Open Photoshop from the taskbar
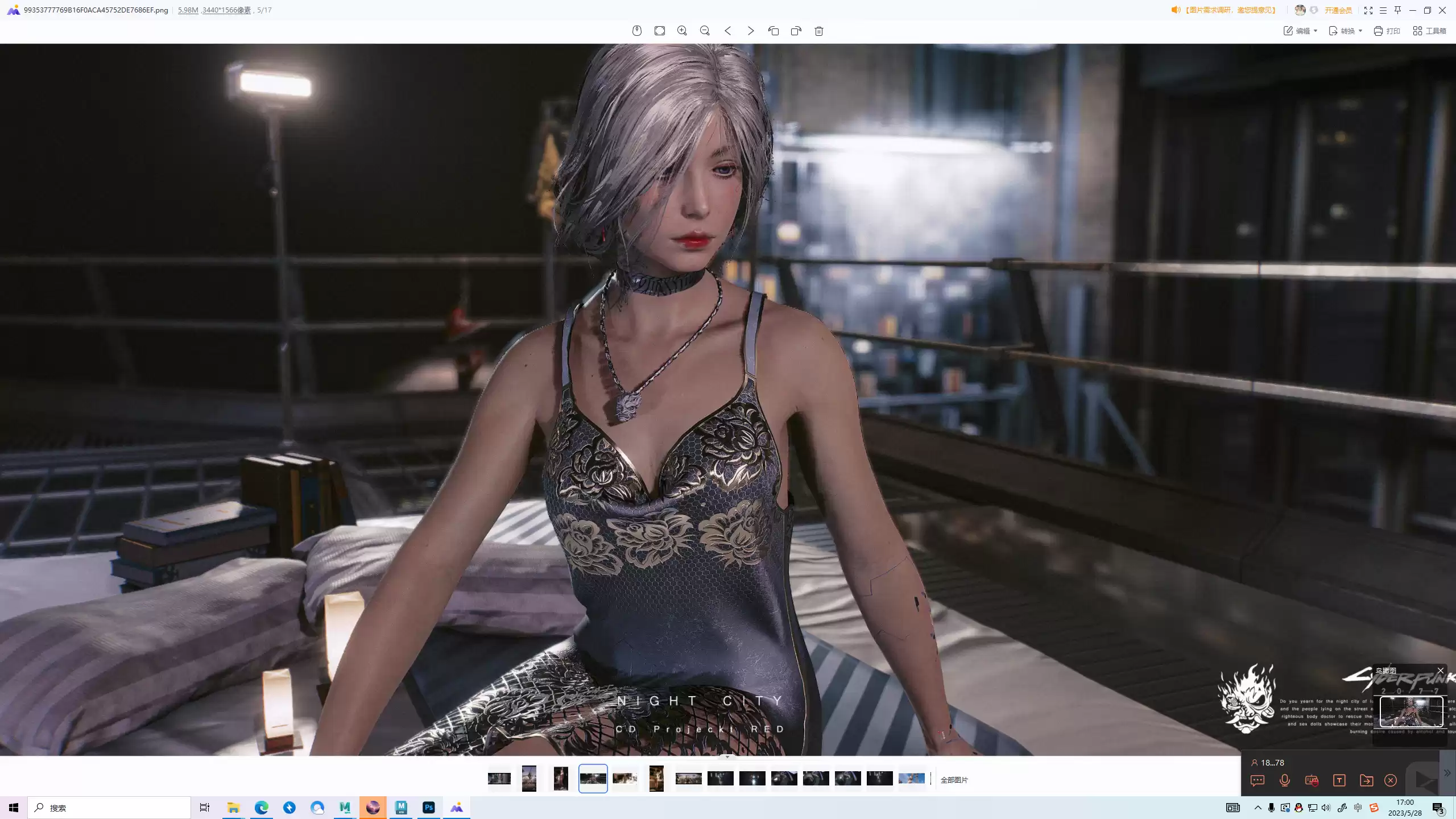1456x819 pixels. pos(429,807)
